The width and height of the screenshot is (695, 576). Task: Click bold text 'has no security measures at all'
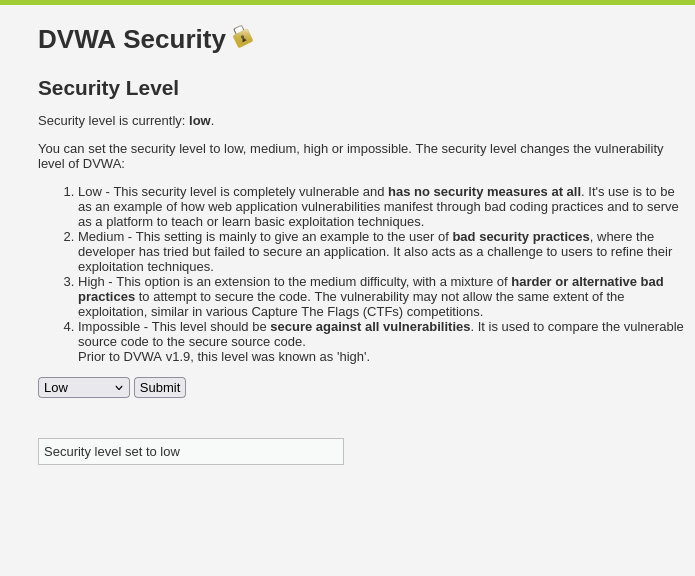[x=484, y=191]
